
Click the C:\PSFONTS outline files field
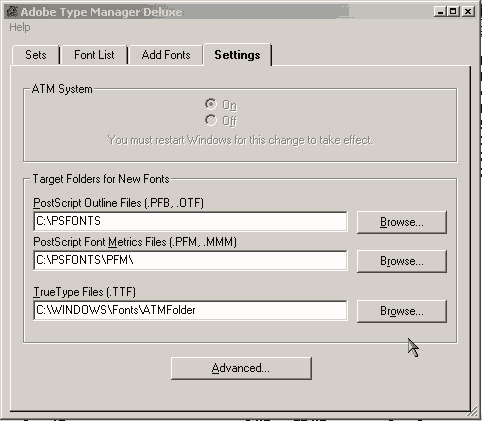click(x=190, y=221)
